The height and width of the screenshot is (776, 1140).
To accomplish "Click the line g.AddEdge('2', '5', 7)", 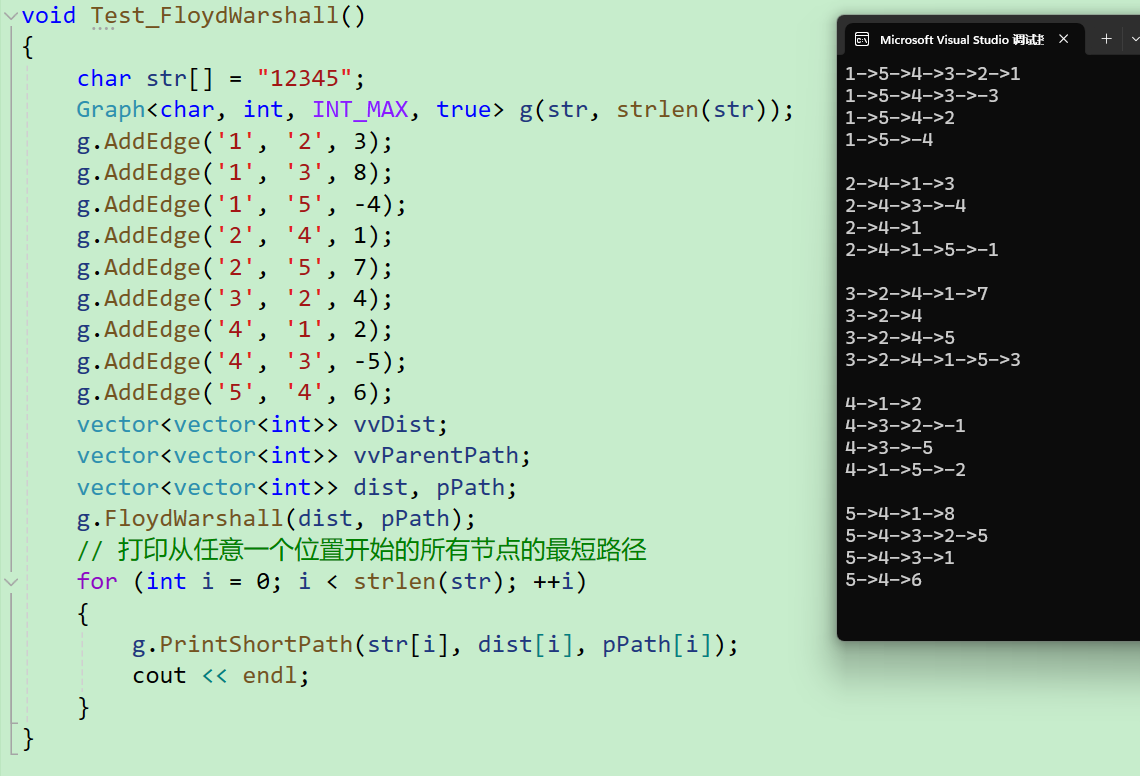I will 234,267.
